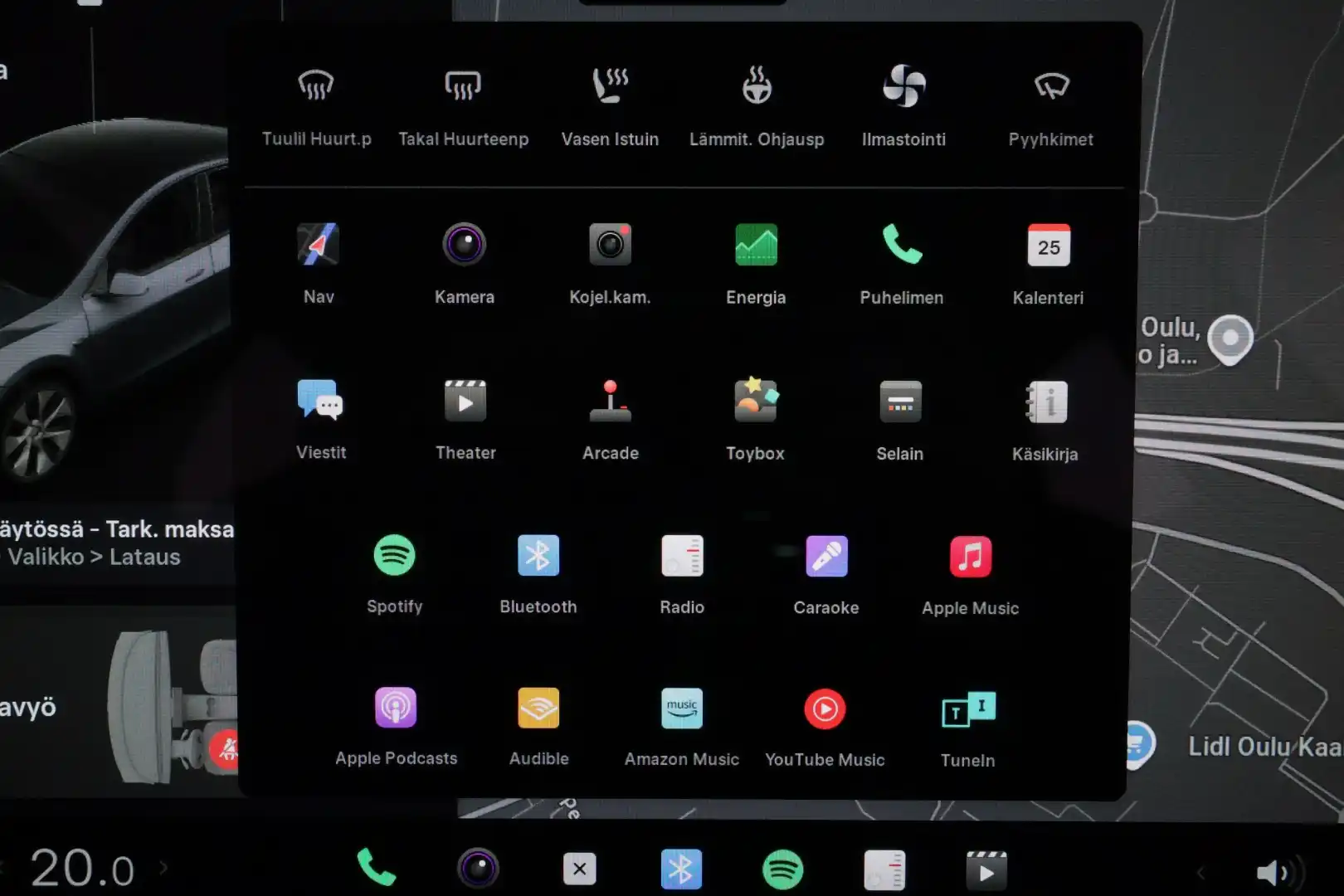Screen dimensions: 1344x896
Task: Open Ilmastointi climate fan control
Action: point(903,106)
